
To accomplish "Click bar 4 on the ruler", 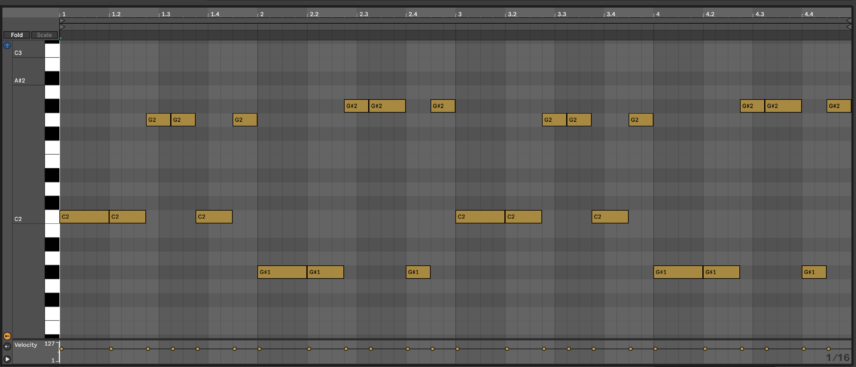I will 658,14.
